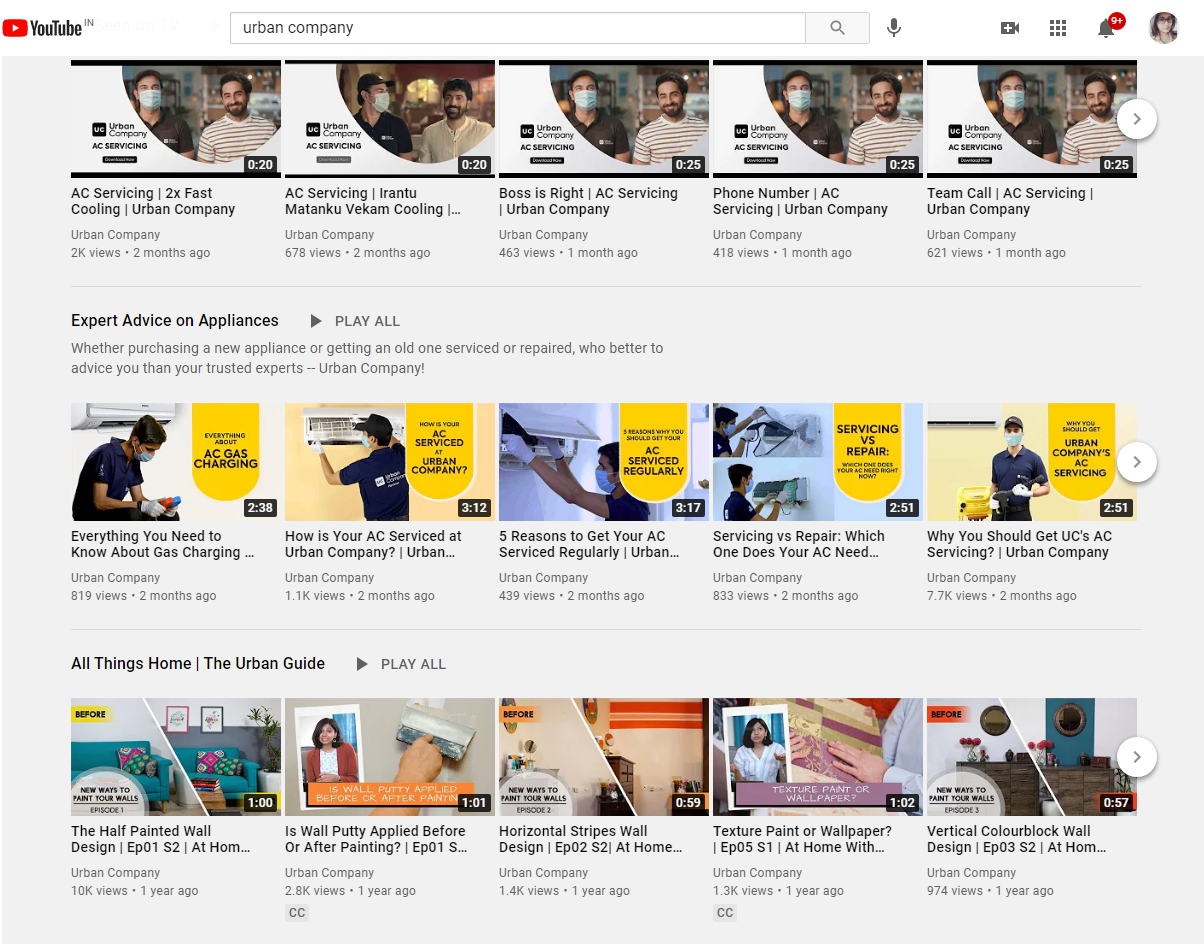Activate voice search microphone icon
Viewport: 1204px width, 944px height.
(x=894, y=28)
